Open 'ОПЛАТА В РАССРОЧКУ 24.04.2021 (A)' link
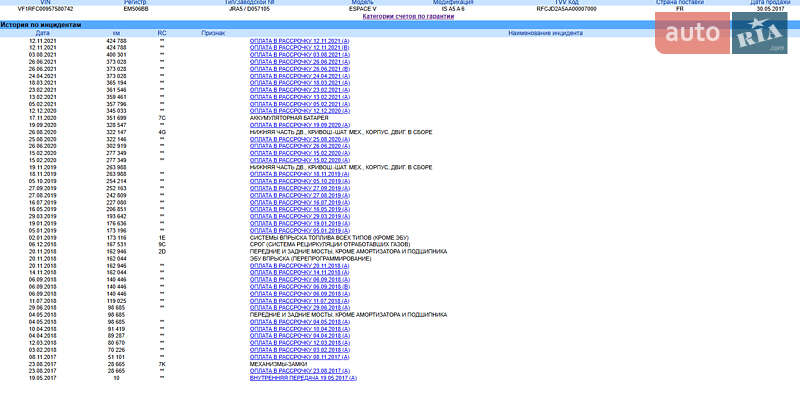800x412 pixels. (x=299, y=75)
